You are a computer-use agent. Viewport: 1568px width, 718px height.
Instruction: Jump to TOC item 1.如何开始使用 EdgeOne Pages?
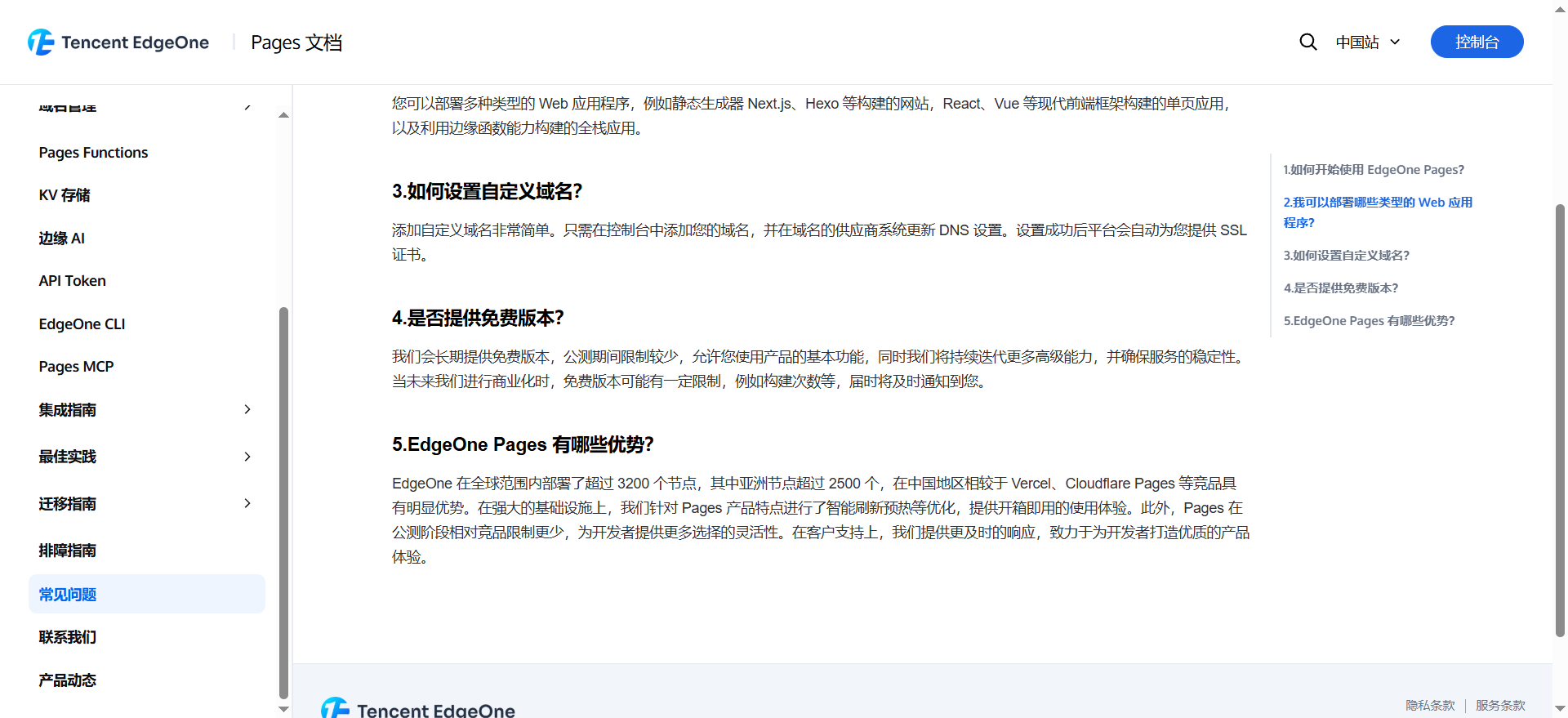point(1374,170)
